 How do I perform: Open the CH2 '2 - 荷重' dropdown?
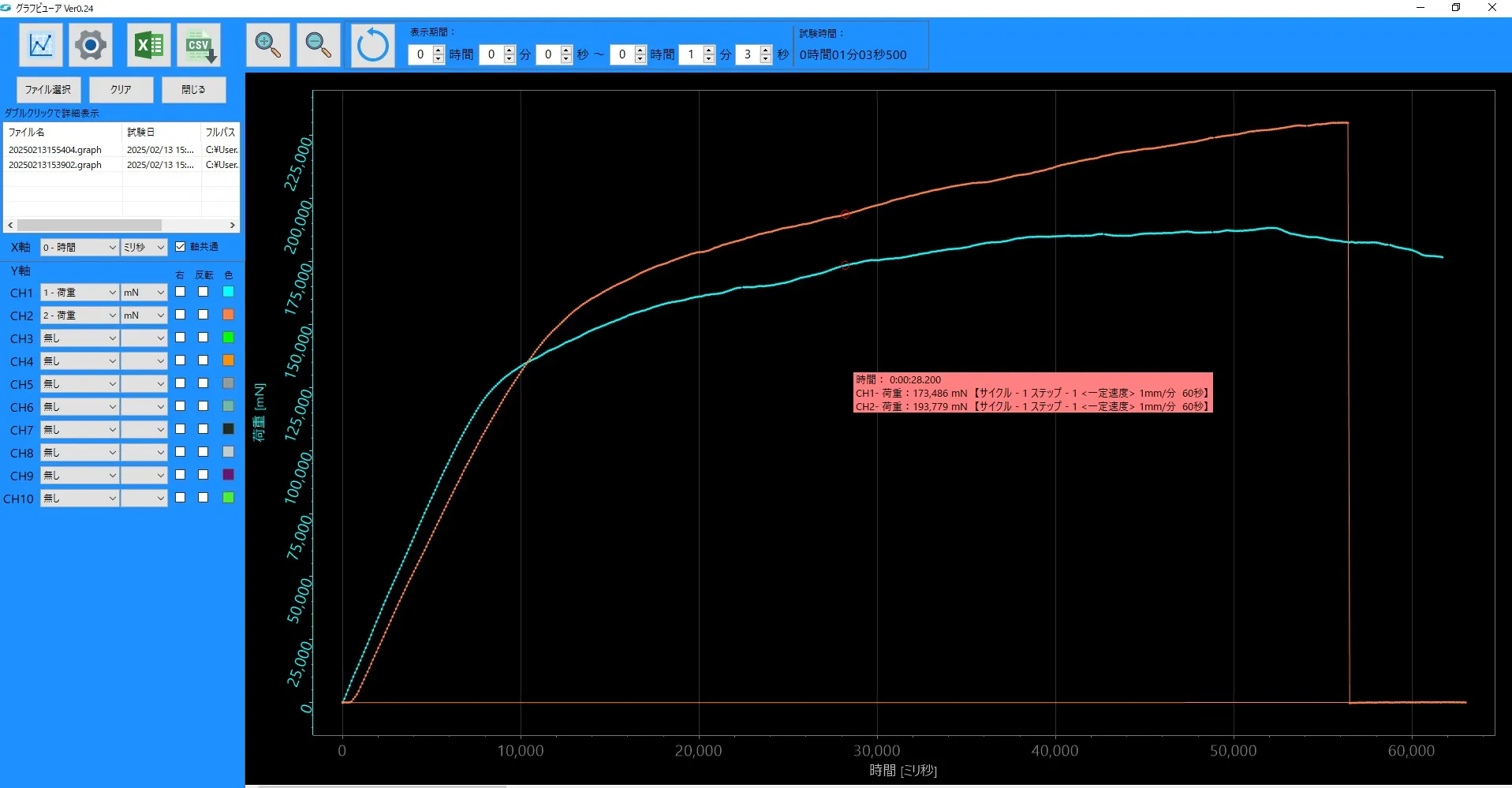79,316
